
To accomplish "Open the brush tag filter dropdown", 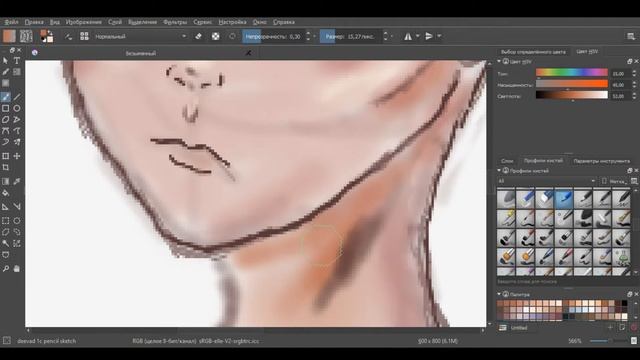I will pos(547,181).
